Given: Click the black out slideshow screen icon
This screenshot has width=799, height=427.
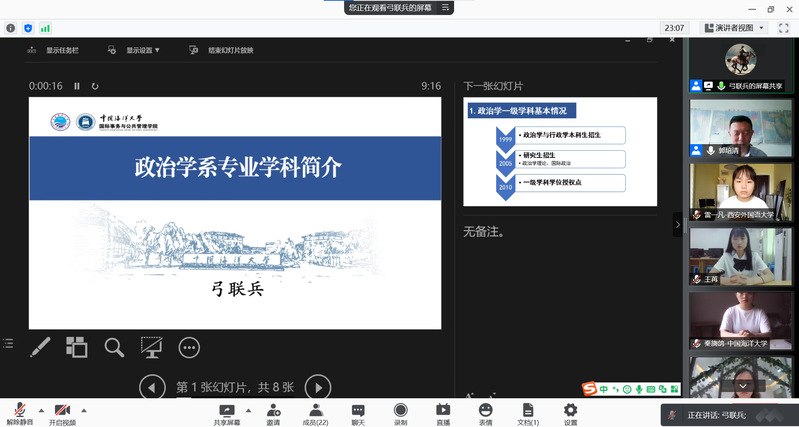Looking at the screenshot, I should pyautogui.click(x=152, y=347).
